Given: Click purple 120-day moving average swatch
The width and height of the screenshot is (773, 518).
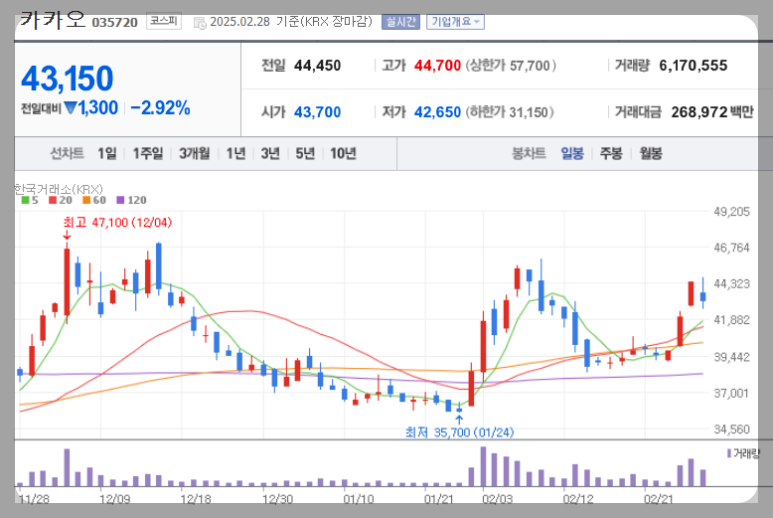Looking at the screenshot, I should [120, 200].
